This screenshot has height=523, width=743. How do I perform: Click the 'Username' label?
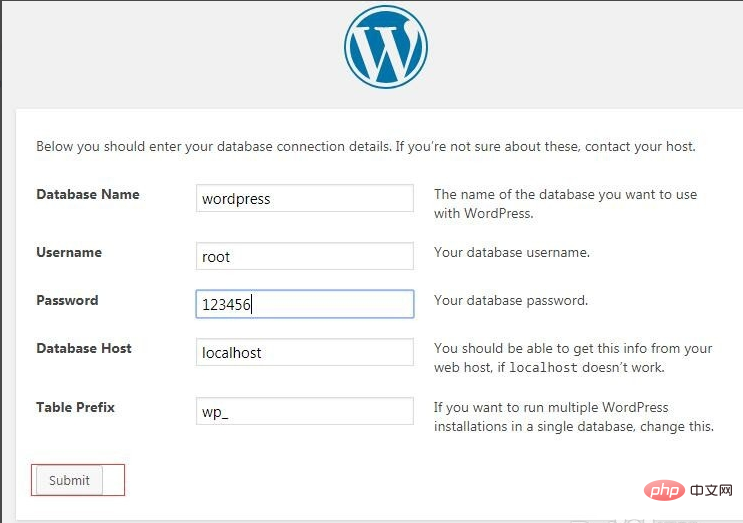click(x=69, y=252)
